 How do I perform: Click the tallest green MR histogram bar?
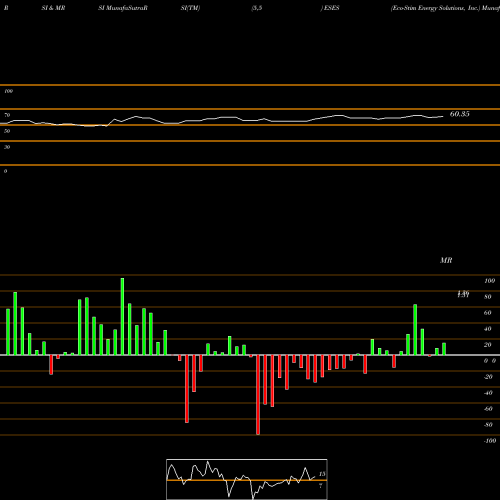122,316
